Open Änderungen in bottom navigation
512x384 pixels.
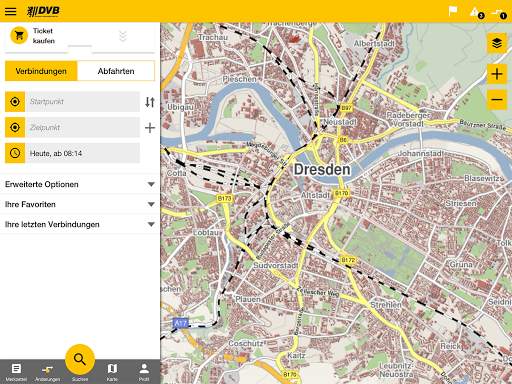coord(47,372)
